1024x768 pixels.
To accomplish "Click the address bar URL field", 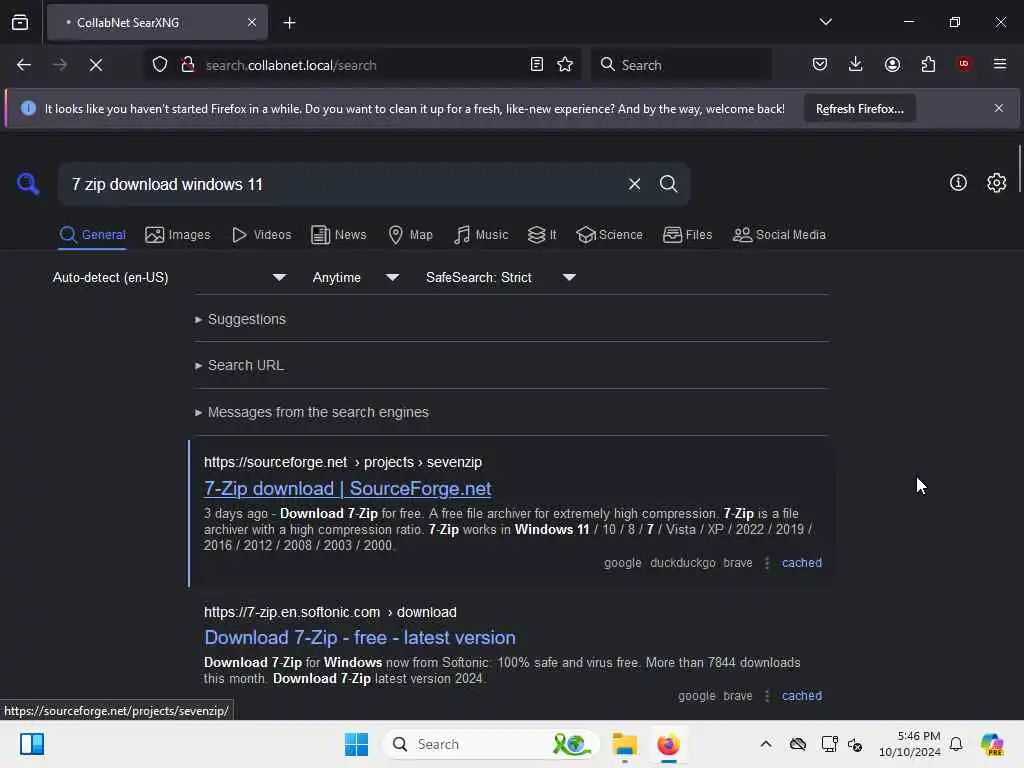I will click(362, 65).
